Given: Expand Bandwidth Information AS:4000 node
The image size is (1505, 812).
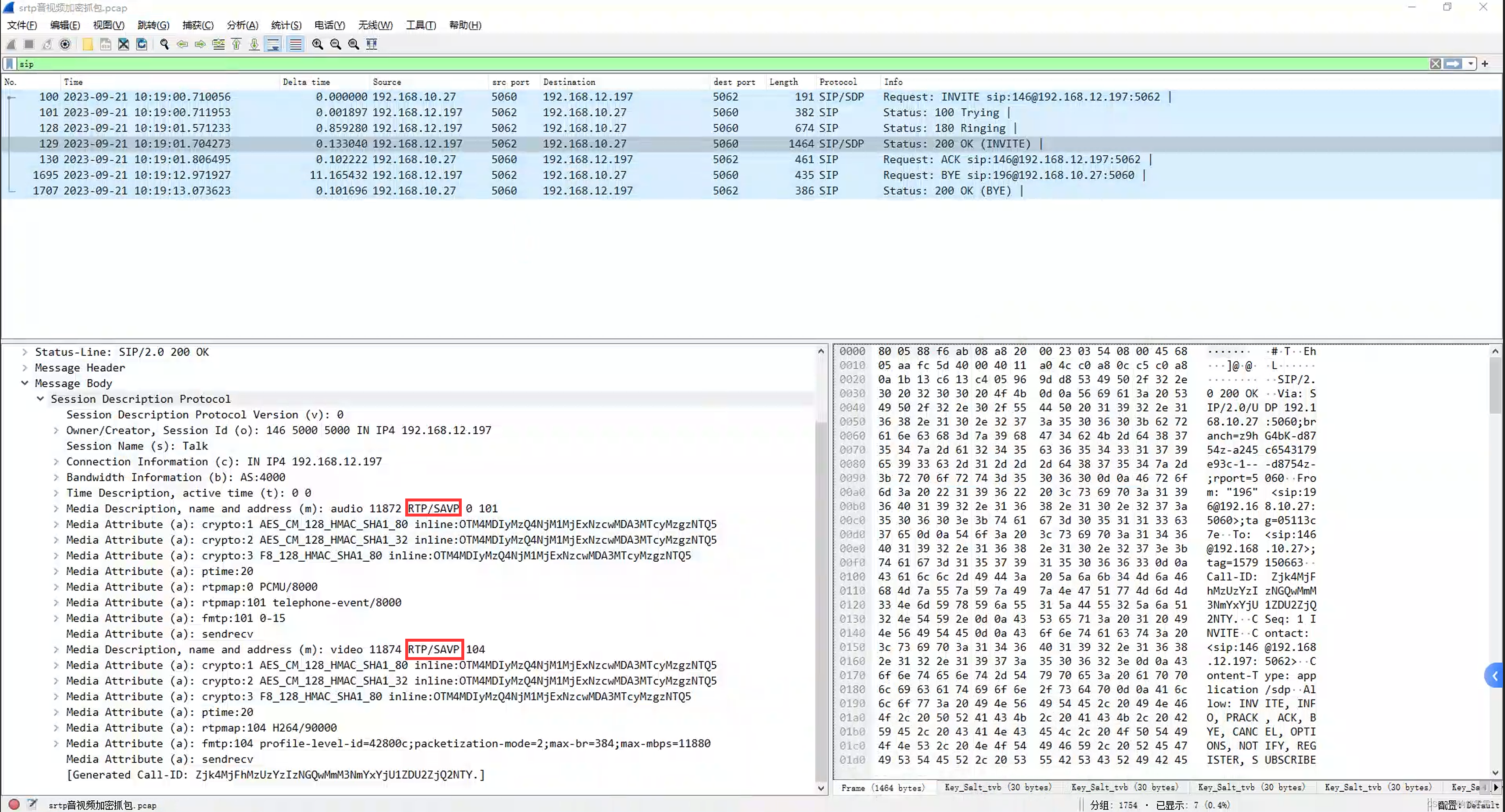Looking at the screenshot, I should 56,477.
